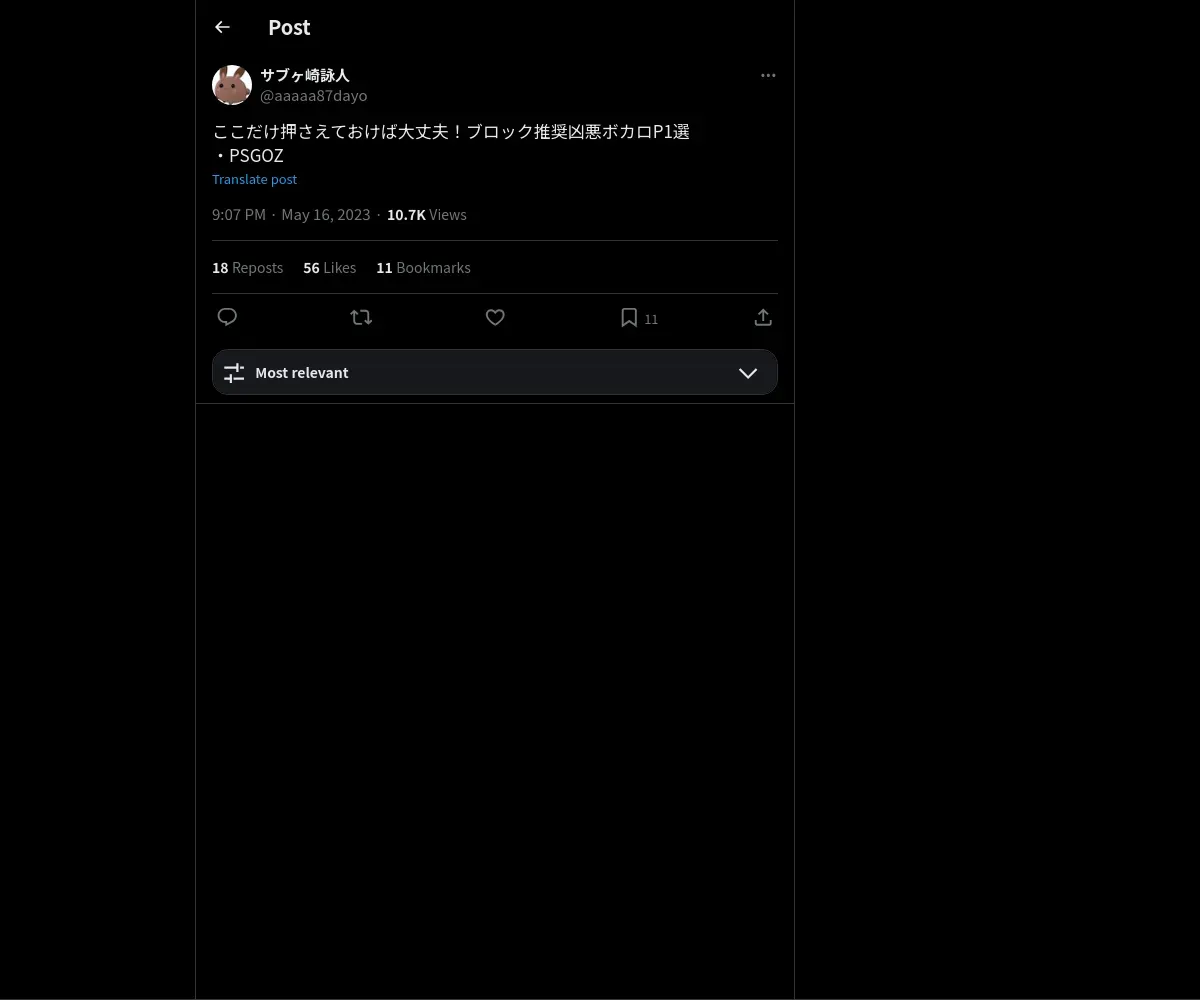Open the user's rabbit avatar picture
This screenshot has height=1000, width=1200.
(232, 85)
